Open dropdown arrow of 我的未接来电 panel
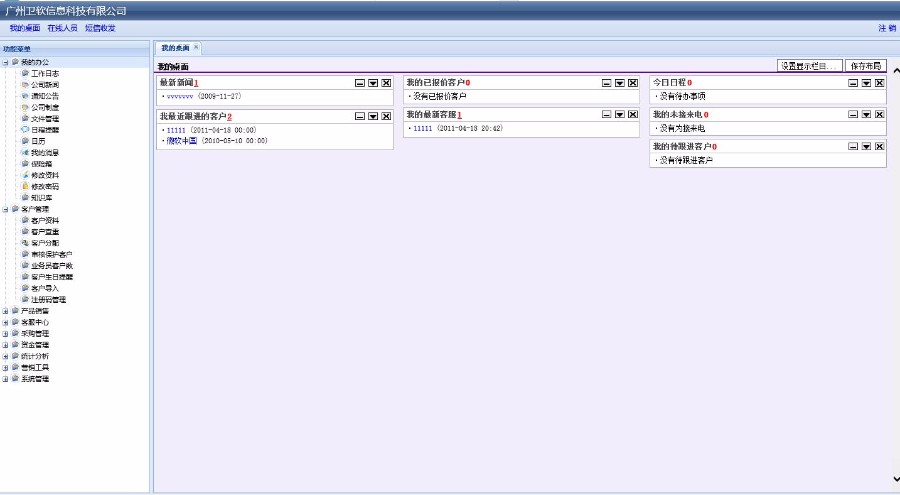This screenshot has width=900, height=495. pyautogui.click(x=867, y=115)
